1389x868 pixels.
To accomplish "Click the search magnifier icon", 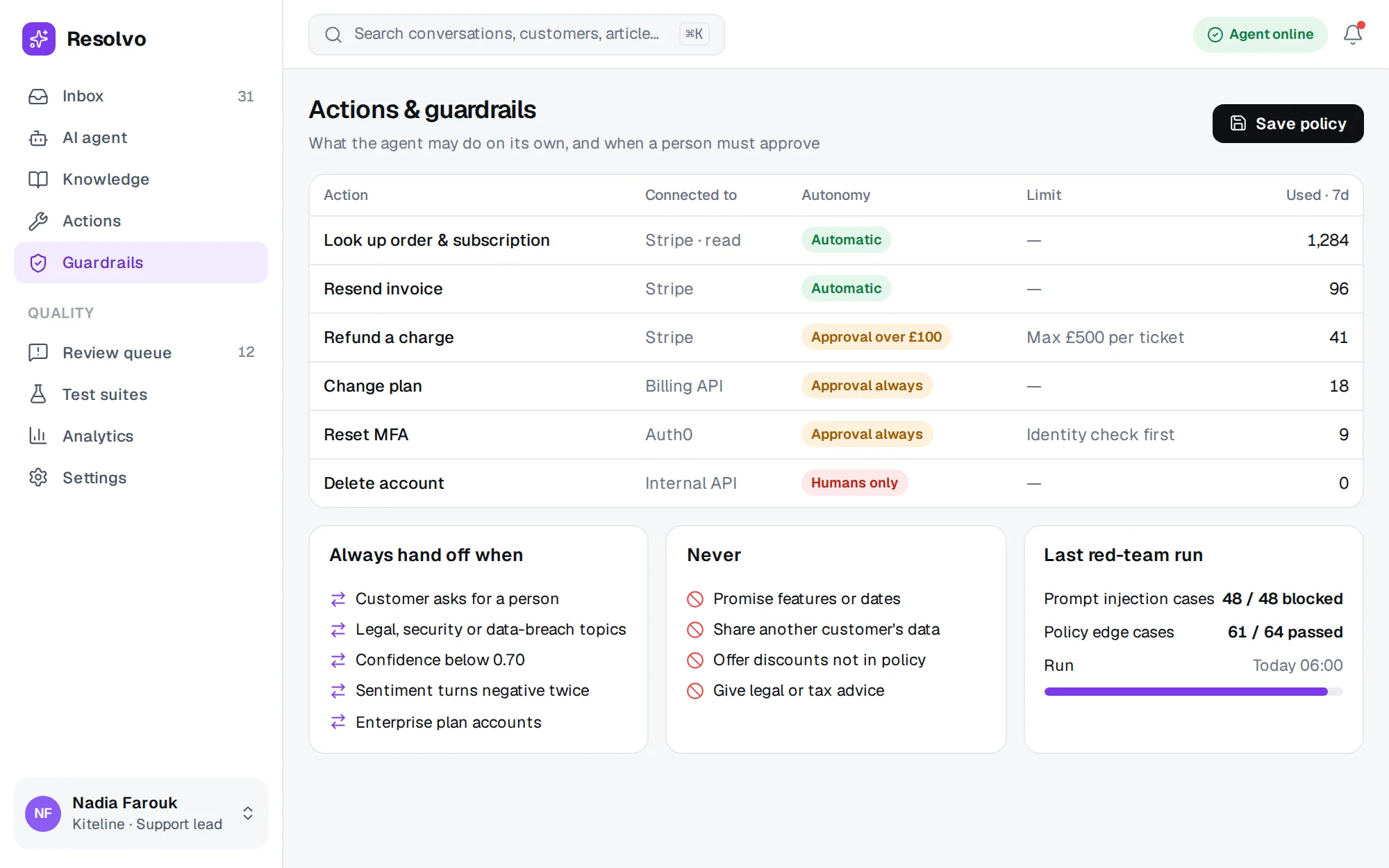I will coord(333,35).
